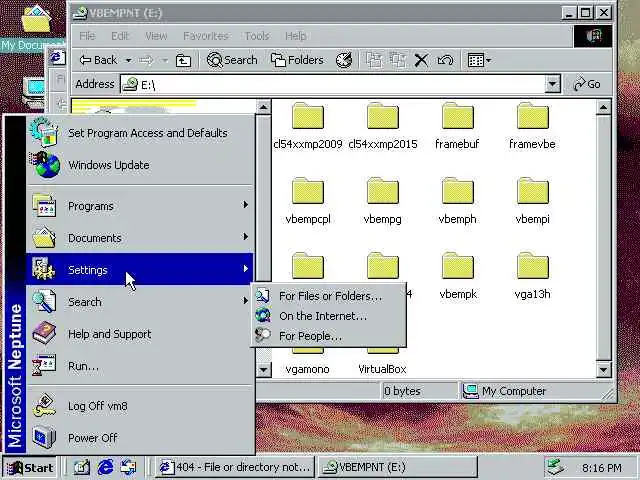Select the vbemph folder

457,201
